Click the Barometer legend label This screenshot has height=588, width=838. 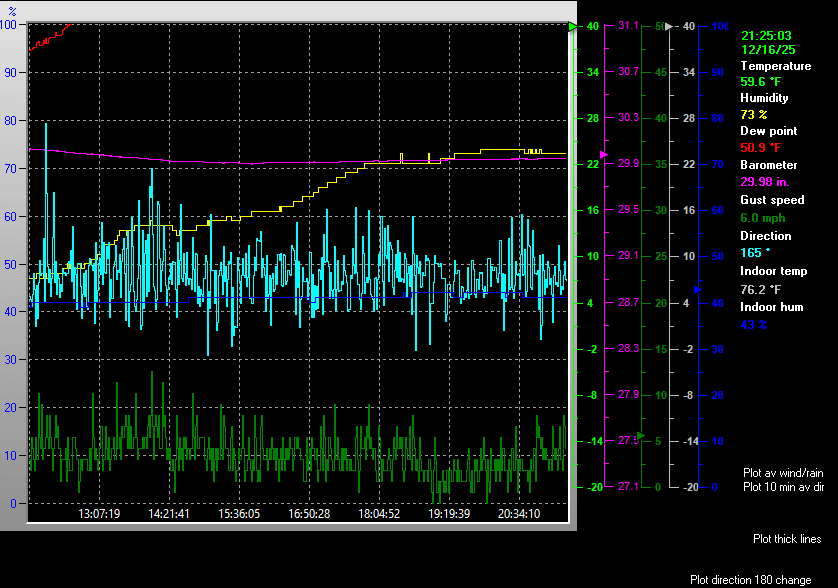point(769,165)
